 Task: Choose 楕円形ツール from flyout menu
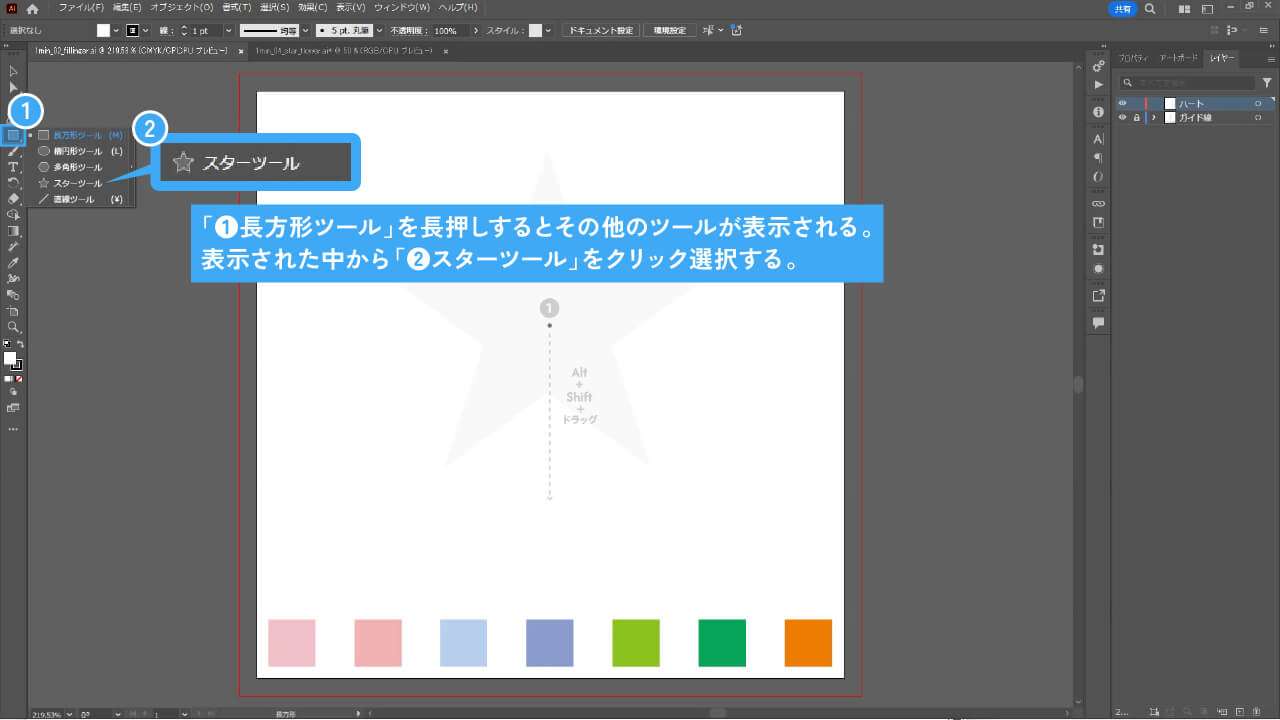coord(80,151)
